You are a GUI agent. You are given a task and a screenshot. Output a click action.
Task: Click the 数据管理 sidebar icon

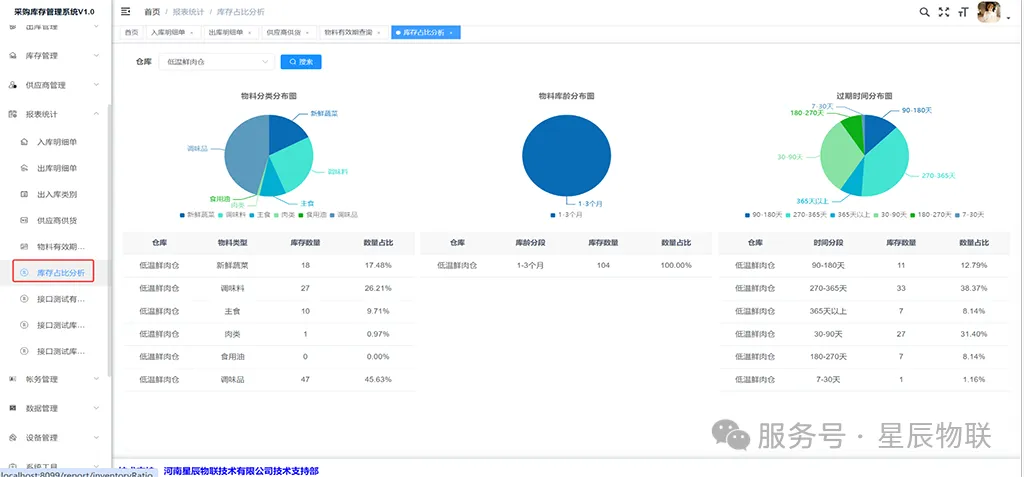pos(13,408)
